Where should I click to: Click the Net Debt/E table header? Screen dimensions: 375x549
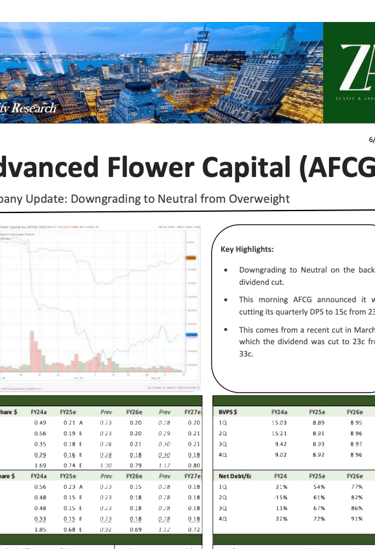(x=235, y=476)
